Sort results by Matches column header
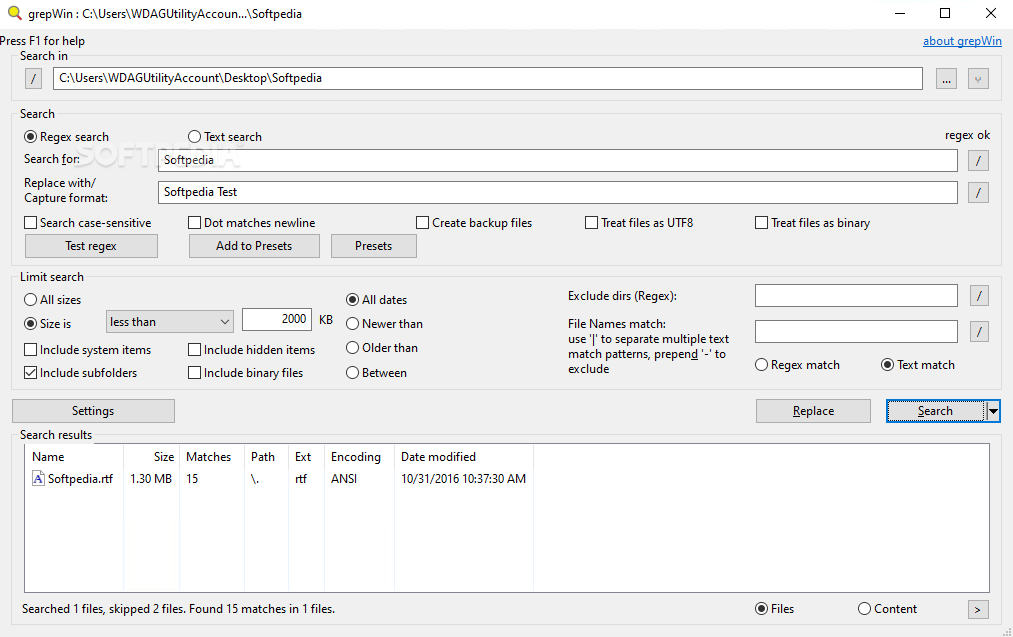1013x637 pixels. 211,457
